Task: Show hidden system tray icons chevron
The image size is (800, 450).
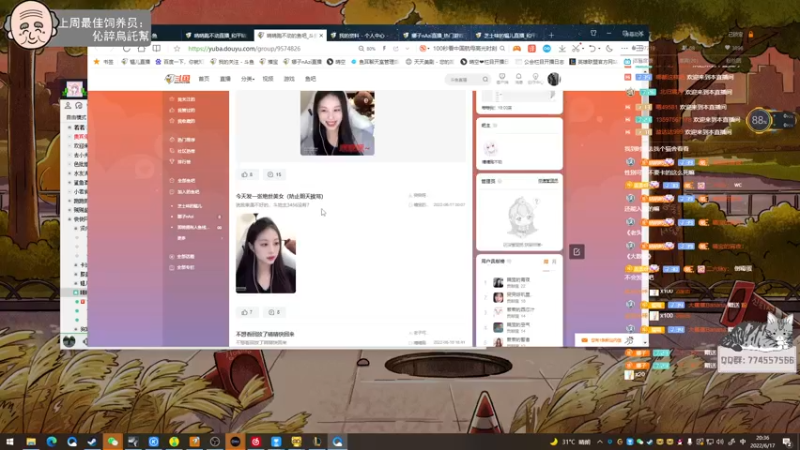Action: pos(599,442)
